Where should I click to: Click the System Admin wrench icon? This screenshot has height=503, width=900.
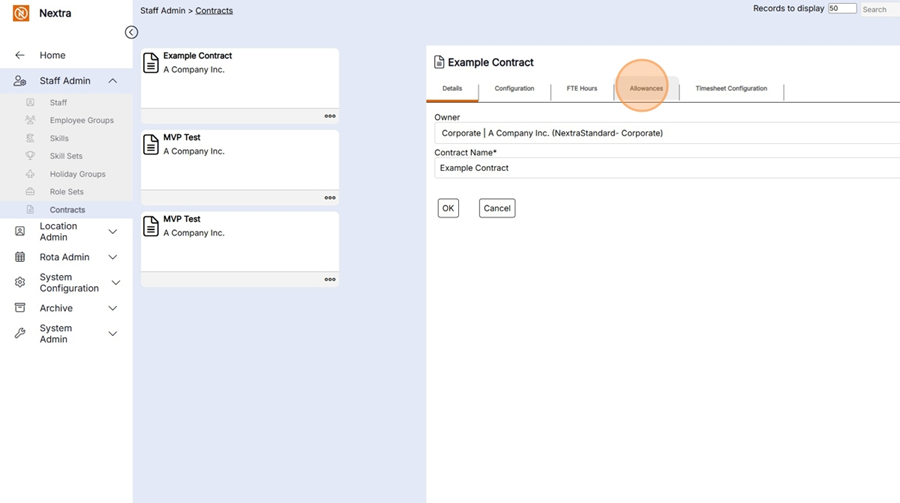coord(20,334)
